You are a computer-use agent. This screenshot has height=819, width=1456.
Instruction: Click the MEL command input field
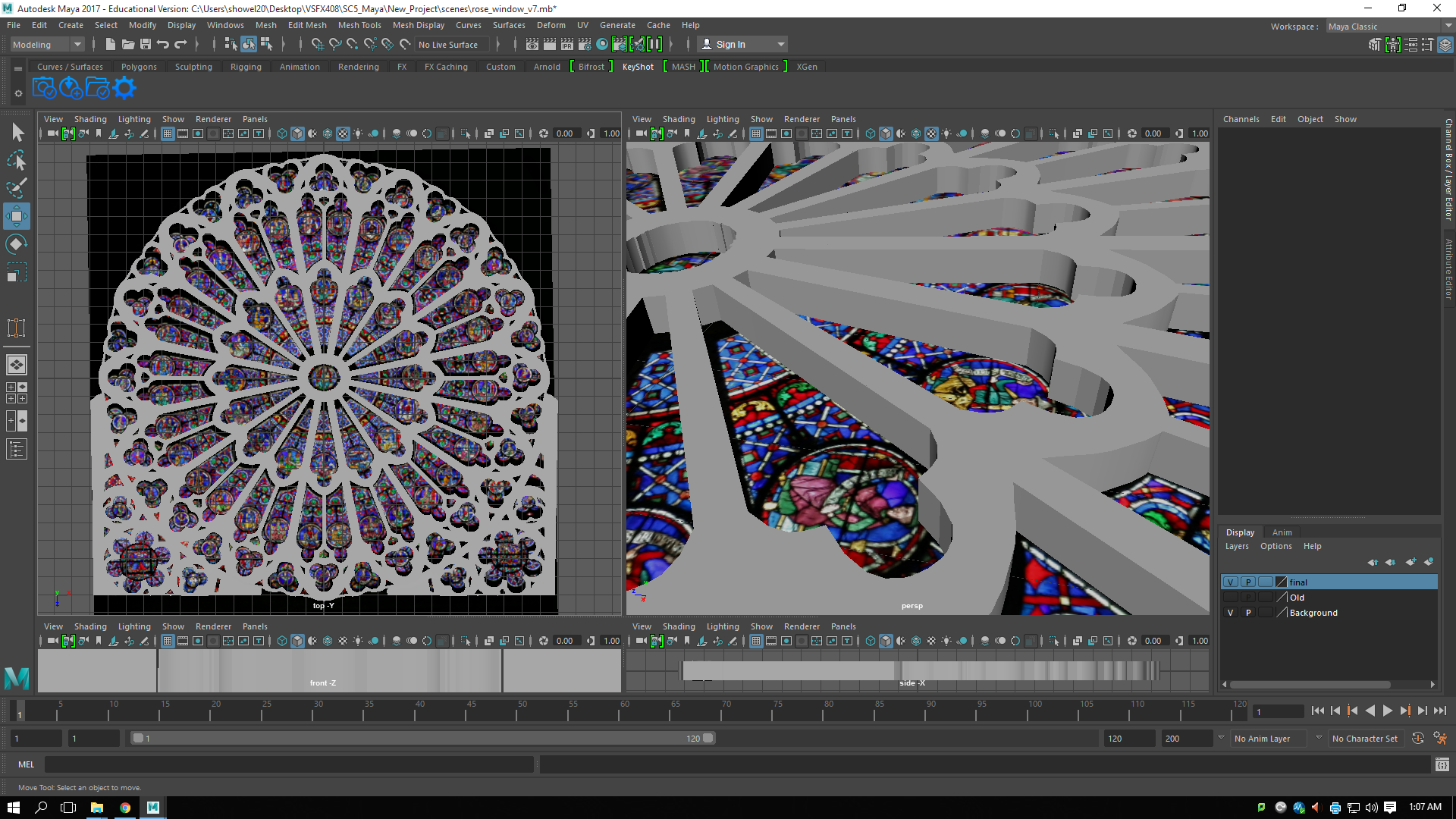tap(289, 764)
